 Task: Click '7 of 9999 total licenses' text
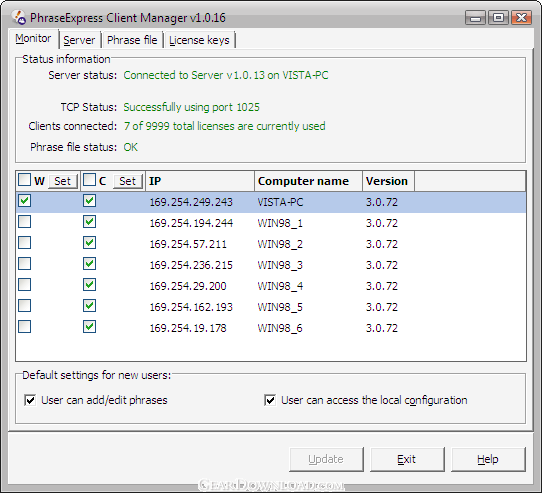224,127
